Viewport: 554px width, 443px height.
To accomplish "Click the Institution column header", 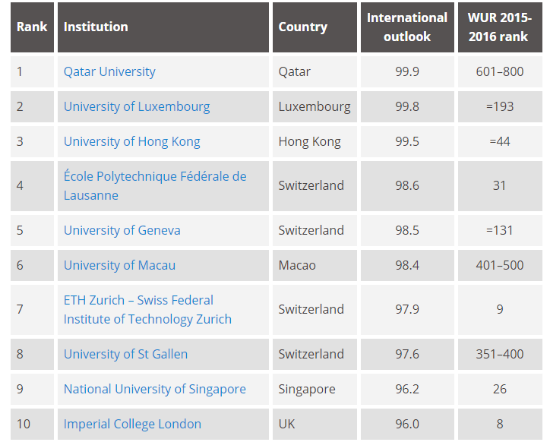I will point(163,27).
